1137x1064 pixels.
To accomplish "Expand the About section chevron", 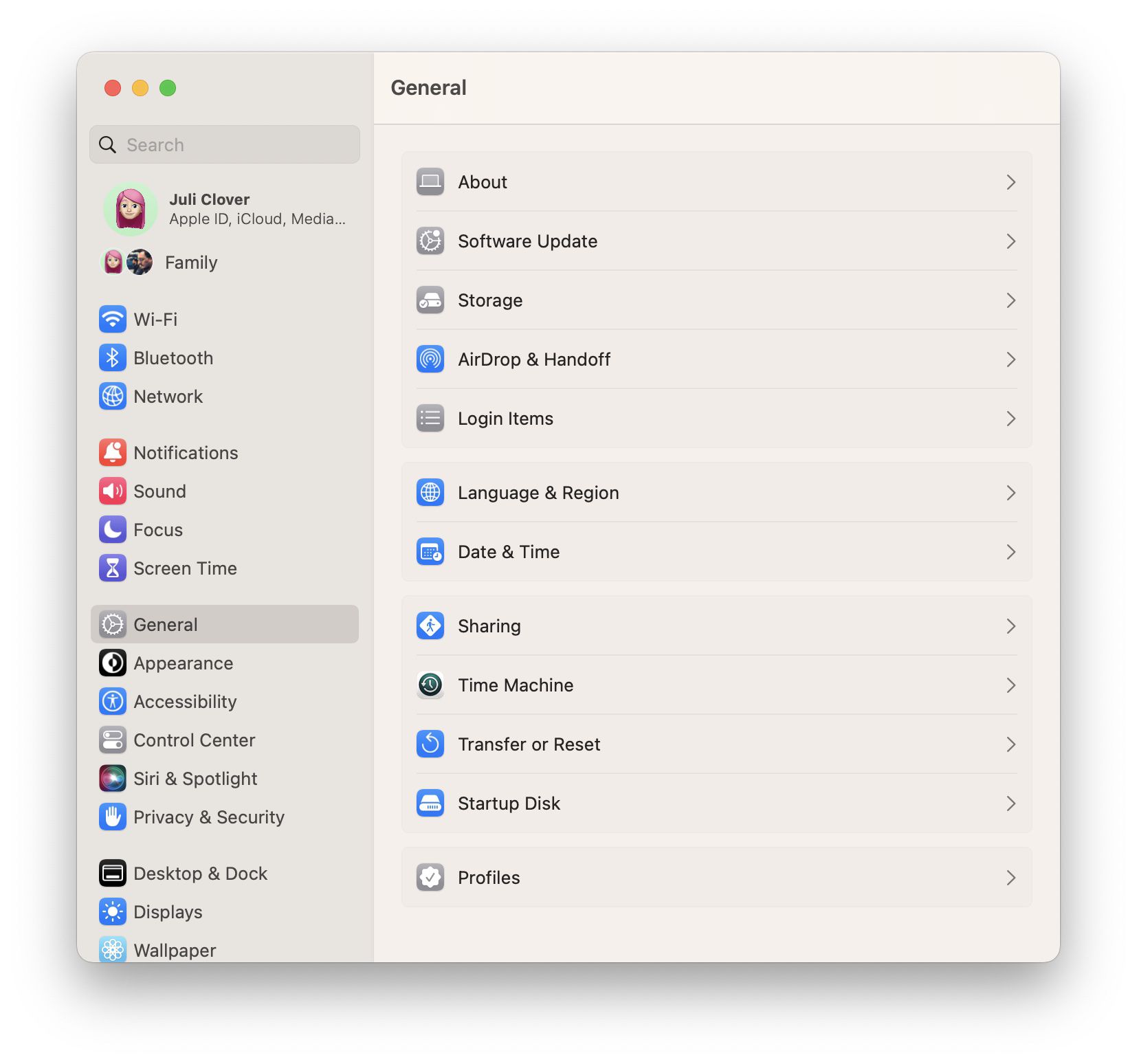I will click(1011, 182).
